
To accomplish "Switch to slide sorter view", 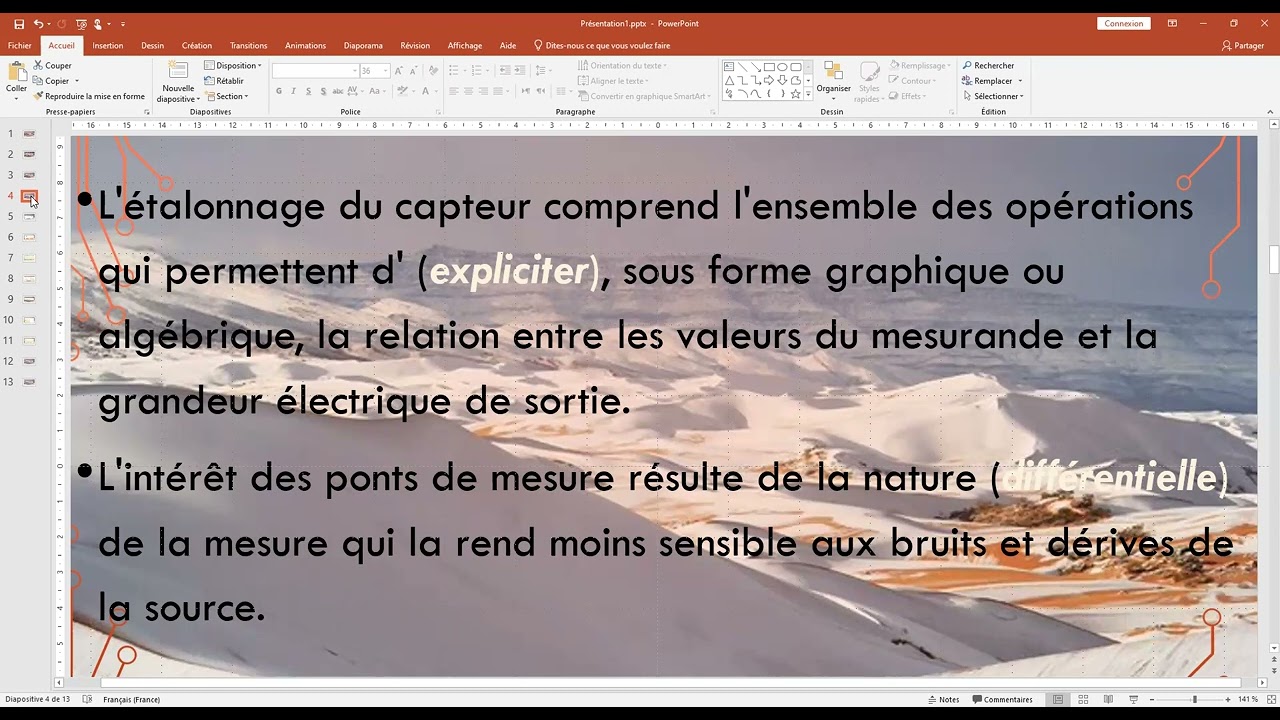I will click(1083, 699).
